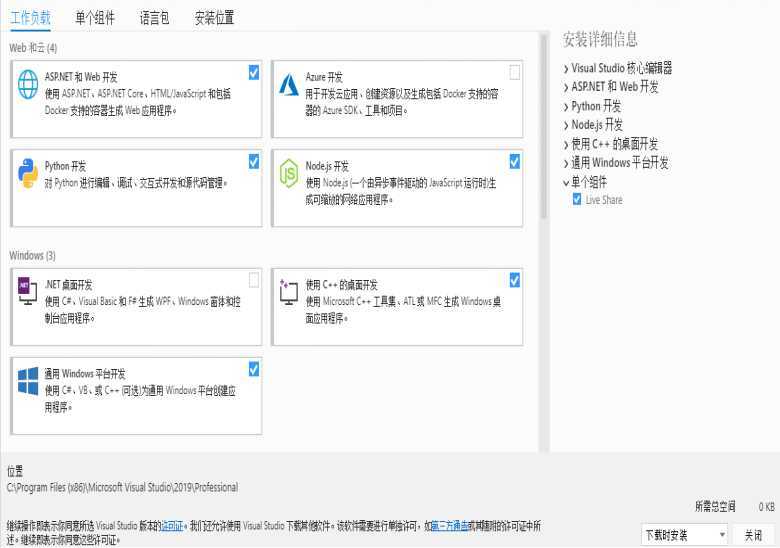Expand 使用 C++ 的桌面开发 in install details
The image size is (780, 548).
click(566, 145)
